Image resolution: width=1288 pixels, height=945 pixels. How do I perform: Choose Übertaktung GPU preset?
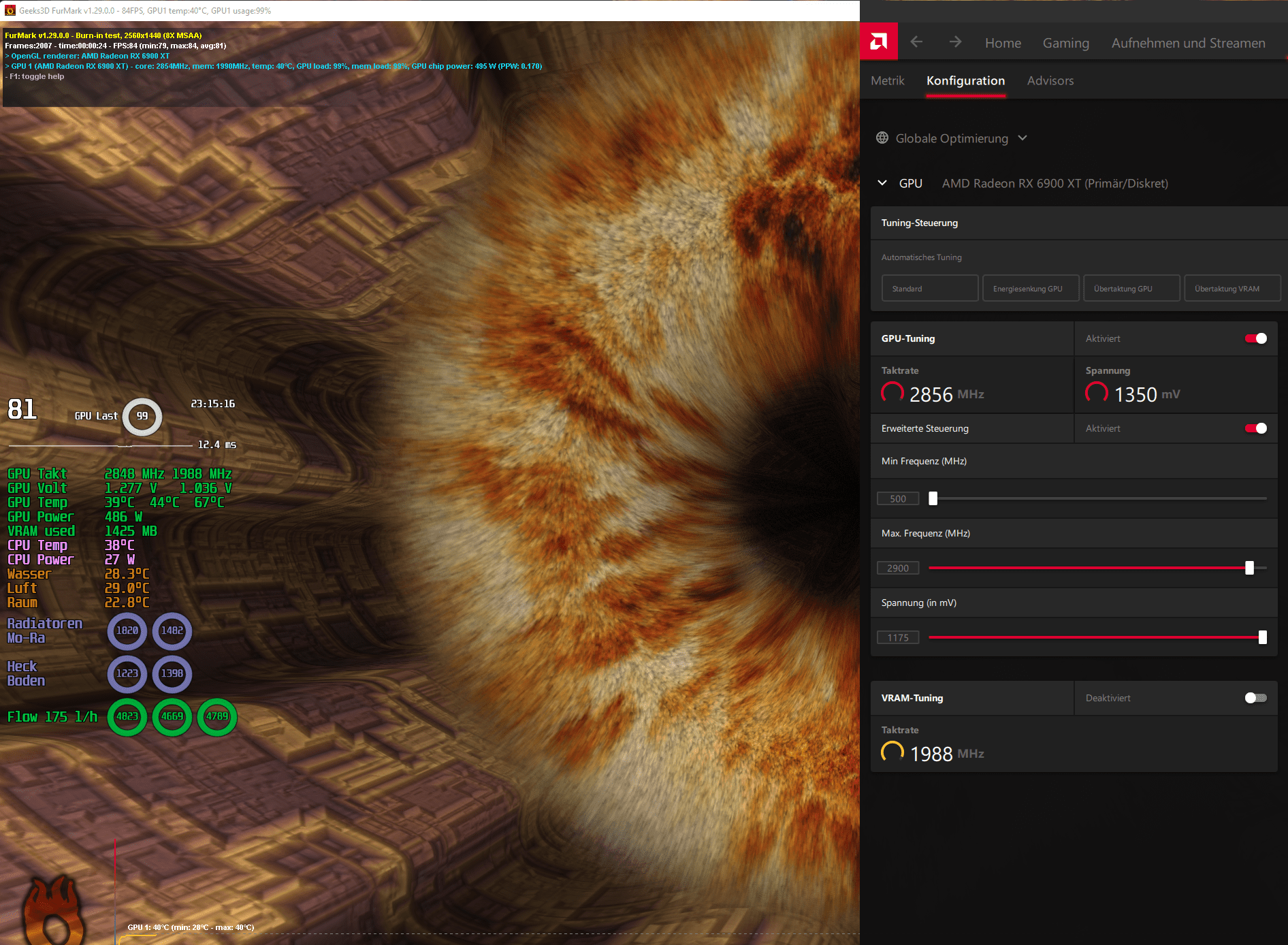[x=1131, y=289]
